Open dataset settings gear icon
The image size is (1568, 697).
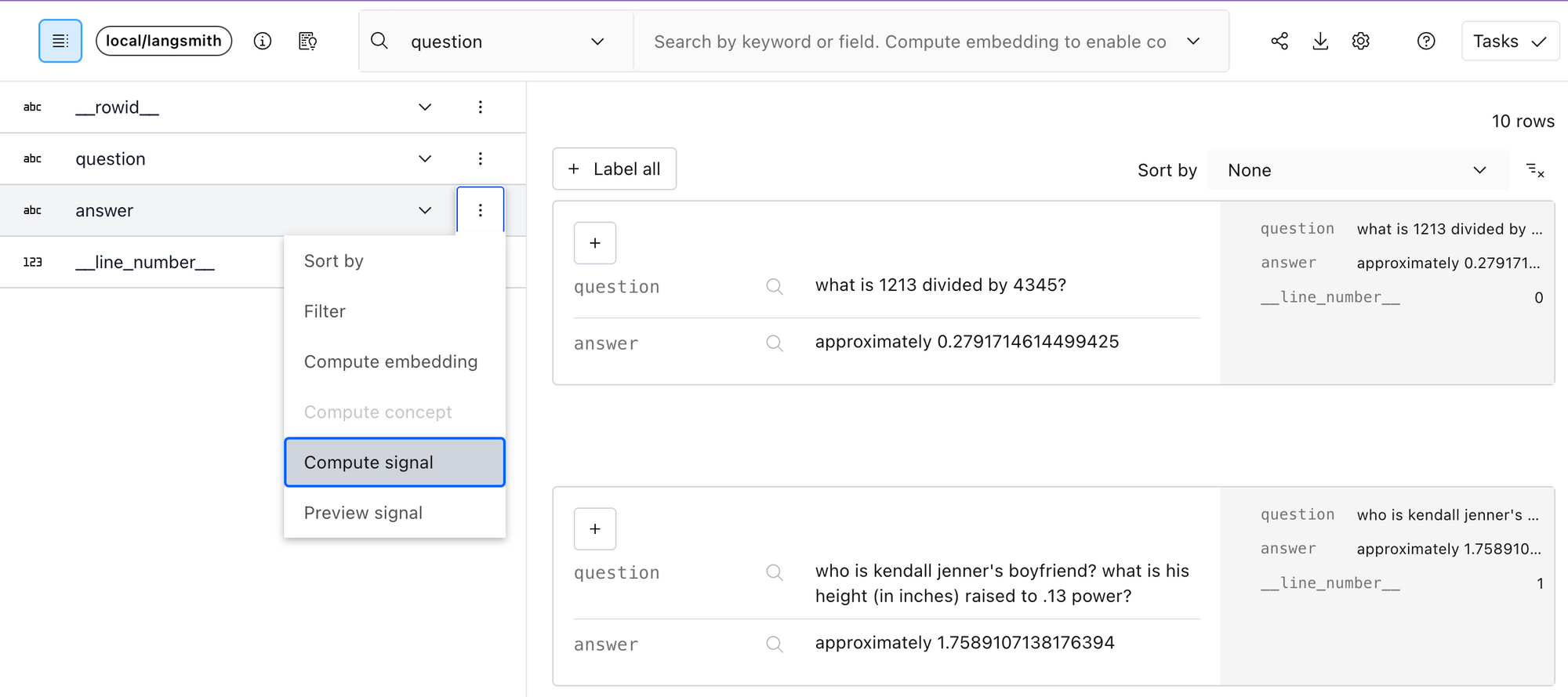(x=1361, y=41)
